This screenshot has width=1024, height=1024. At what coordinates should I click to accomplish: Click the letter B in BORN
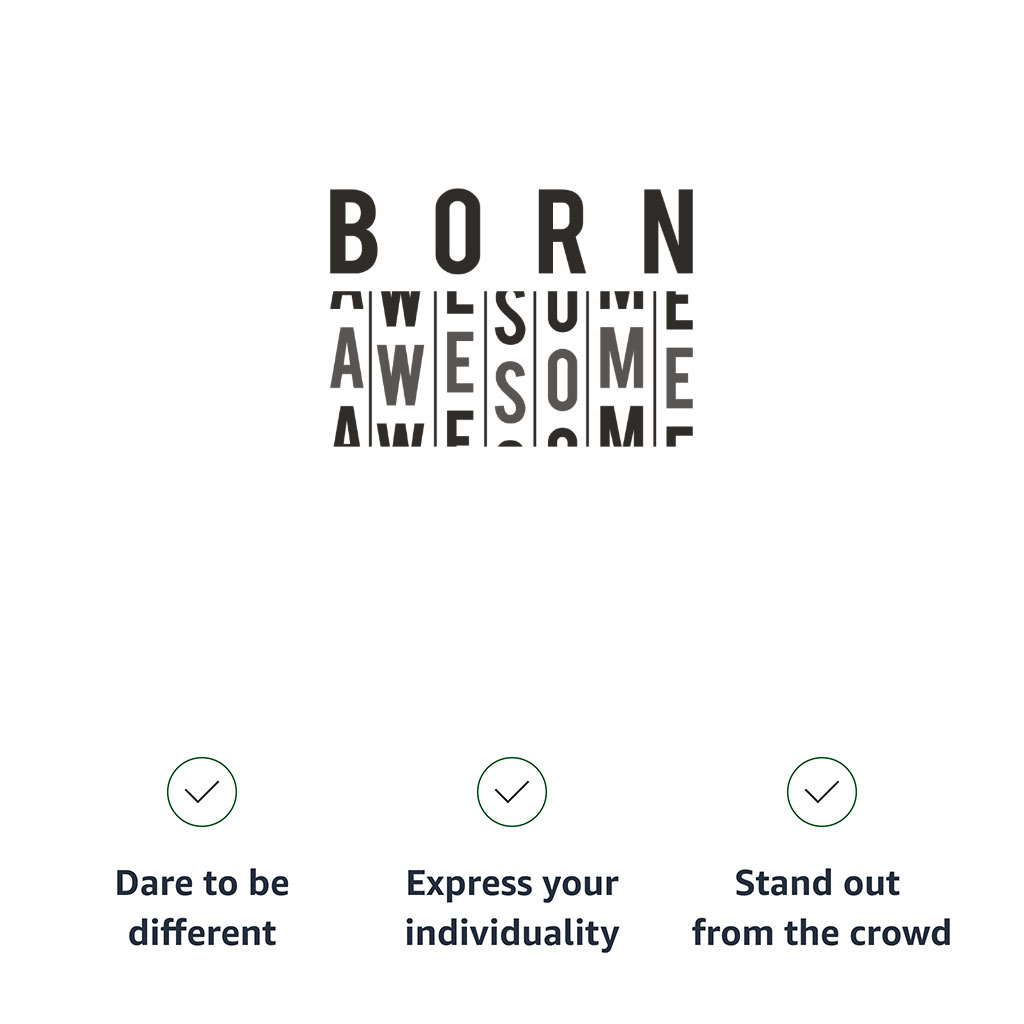(x=353, y=232)
